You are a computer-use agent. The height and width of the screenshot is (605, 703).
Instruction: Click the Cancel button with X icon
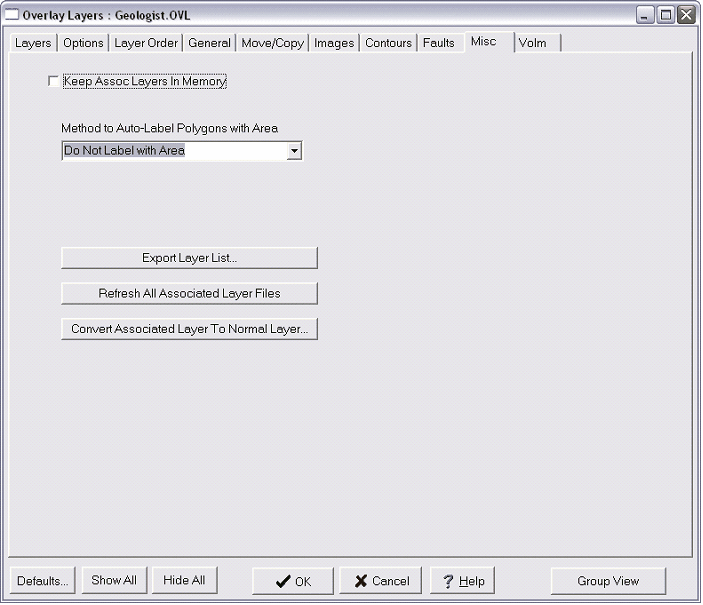pos(380,581)
